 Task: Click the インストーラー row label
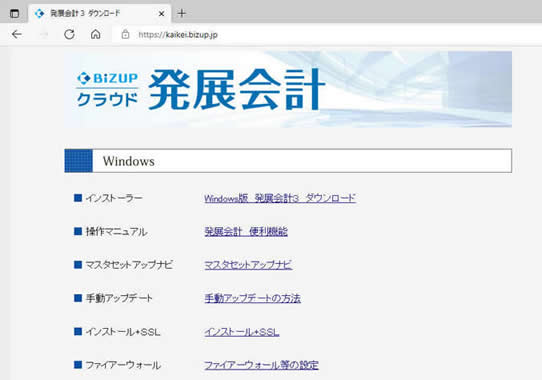[x=114, y=198]
